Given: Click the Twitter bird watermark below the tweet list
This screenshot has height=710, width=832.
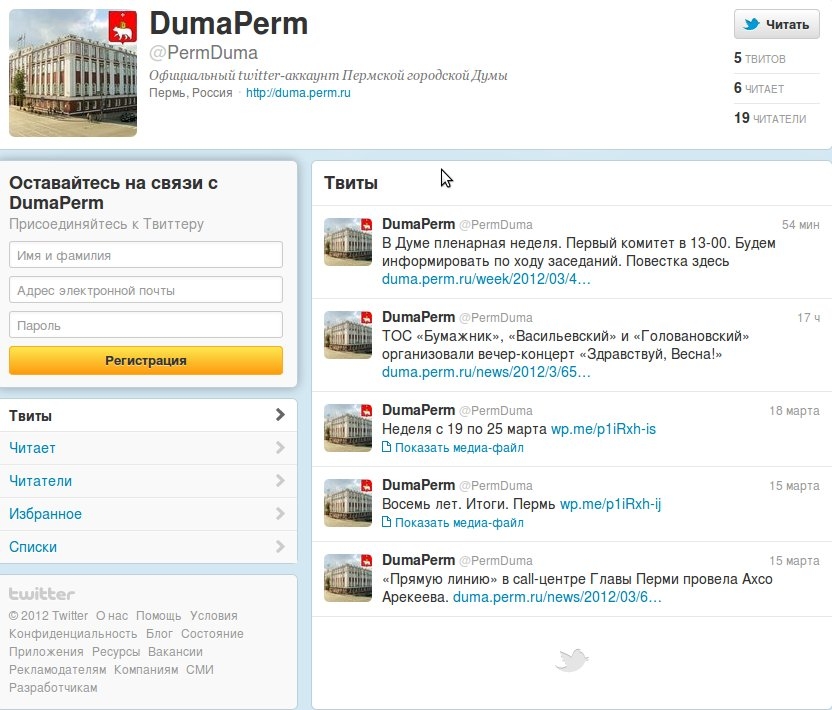Looking at the screenshot, I should coord(571,659).
